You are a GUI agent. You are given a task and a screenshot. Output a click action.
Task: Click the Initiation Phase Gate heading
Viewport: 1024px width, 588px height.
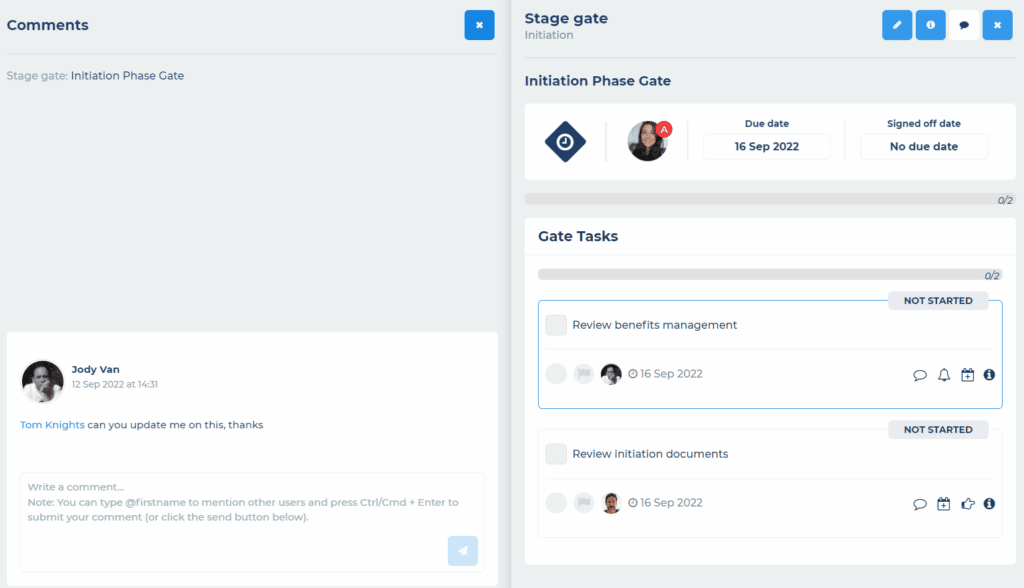[598, 81]
